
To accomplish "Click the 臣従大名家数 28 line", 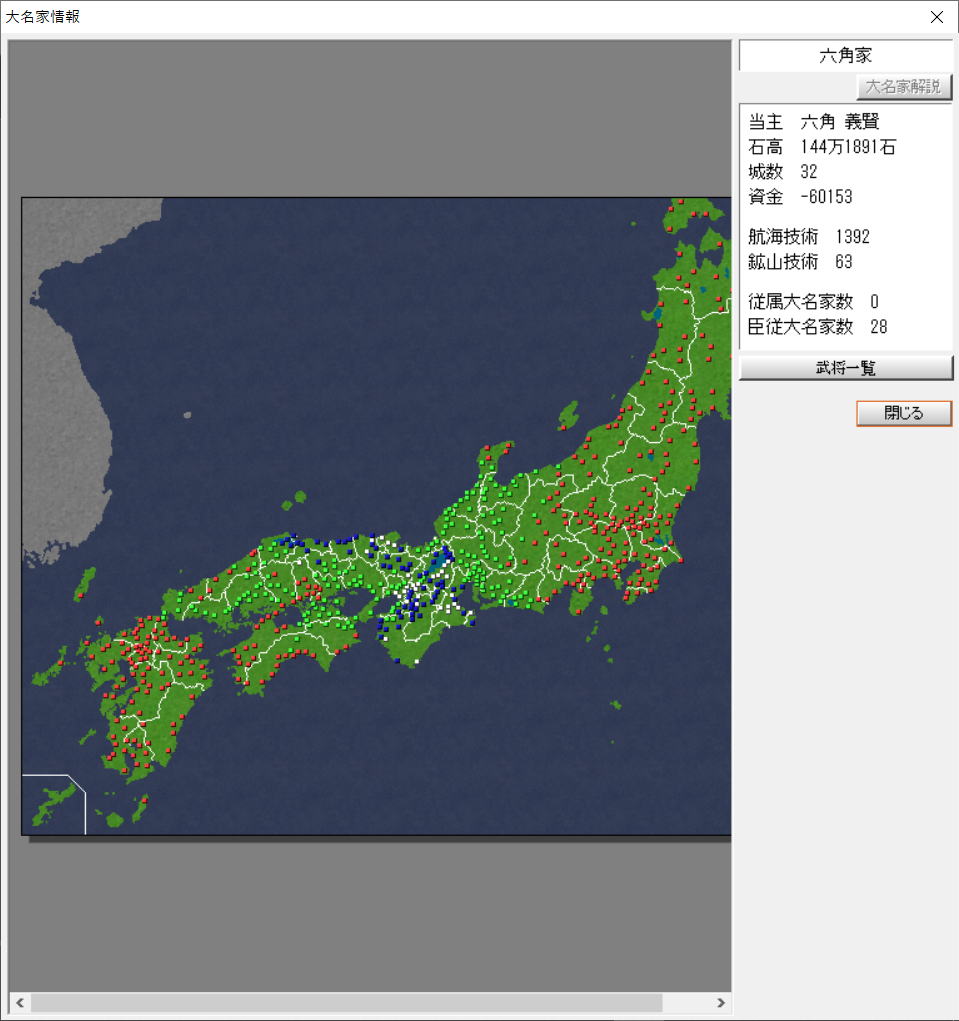I will [x=817, y=327].
